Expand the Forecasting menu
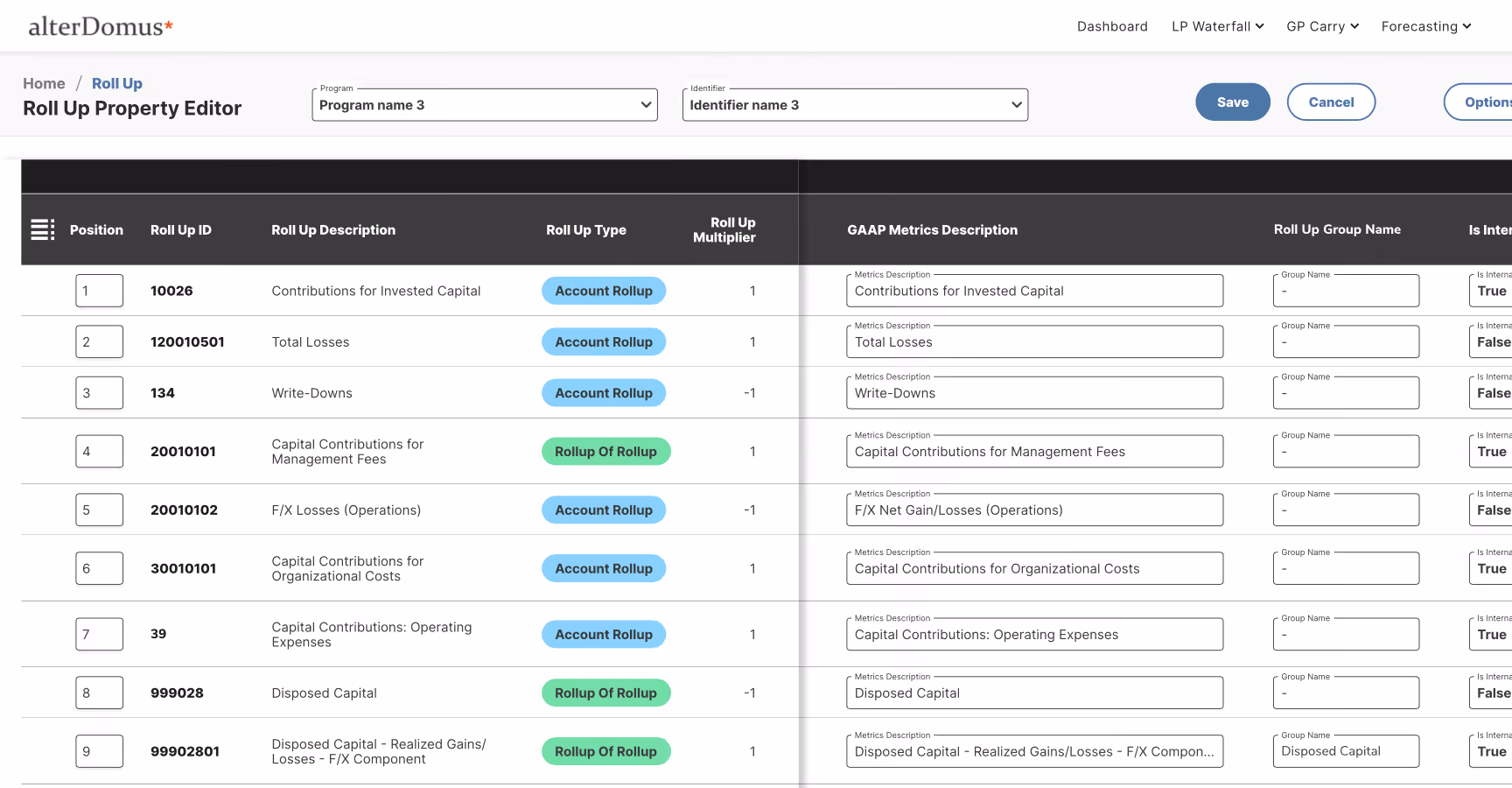The height and width of the screenshot is (788, 1512). (x=1426, y=26)
